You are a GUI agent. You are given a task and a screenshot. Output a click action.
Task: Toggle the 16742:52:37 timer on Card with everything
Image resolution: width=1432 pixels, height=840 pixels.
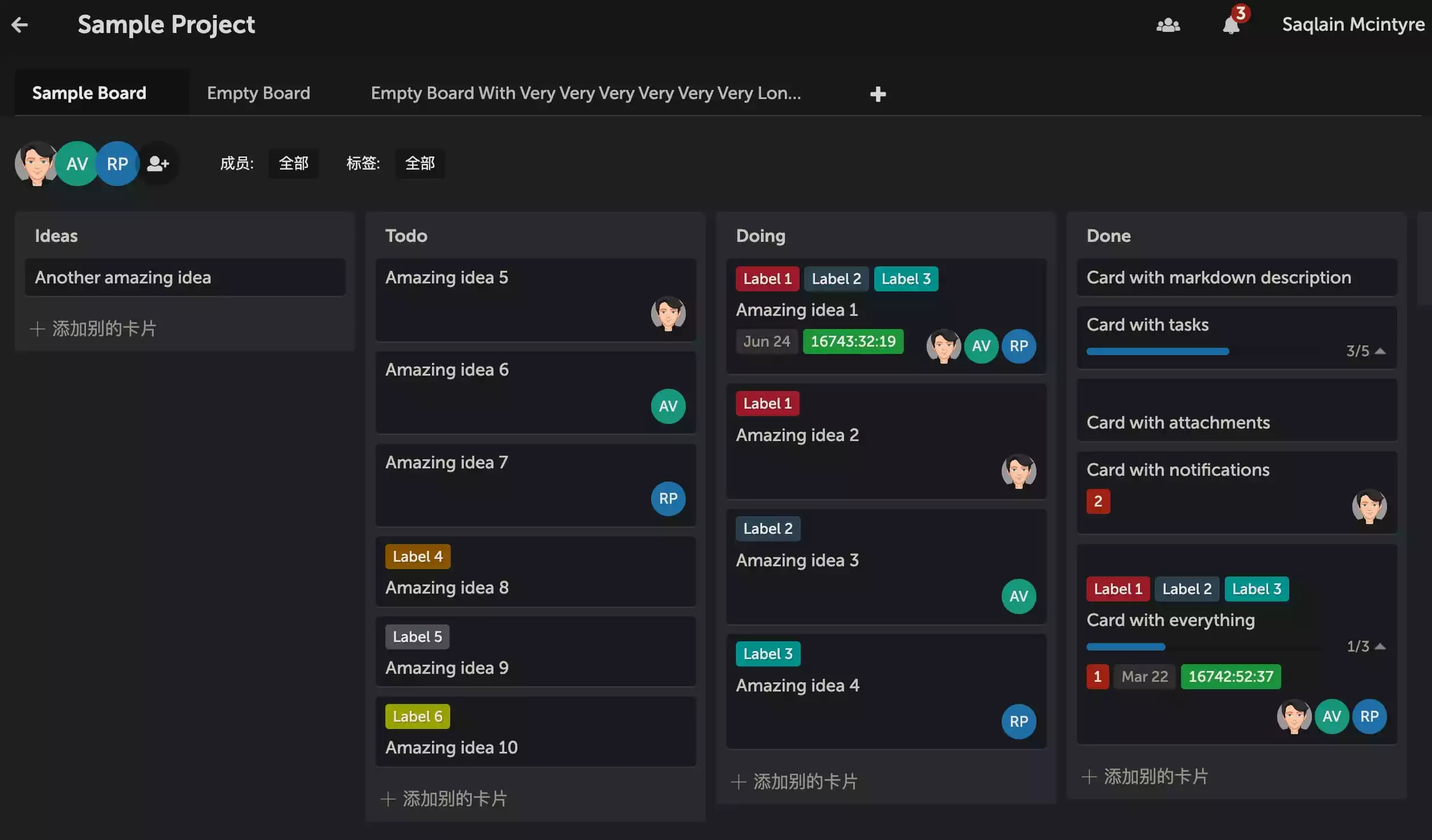[1231, 677]
